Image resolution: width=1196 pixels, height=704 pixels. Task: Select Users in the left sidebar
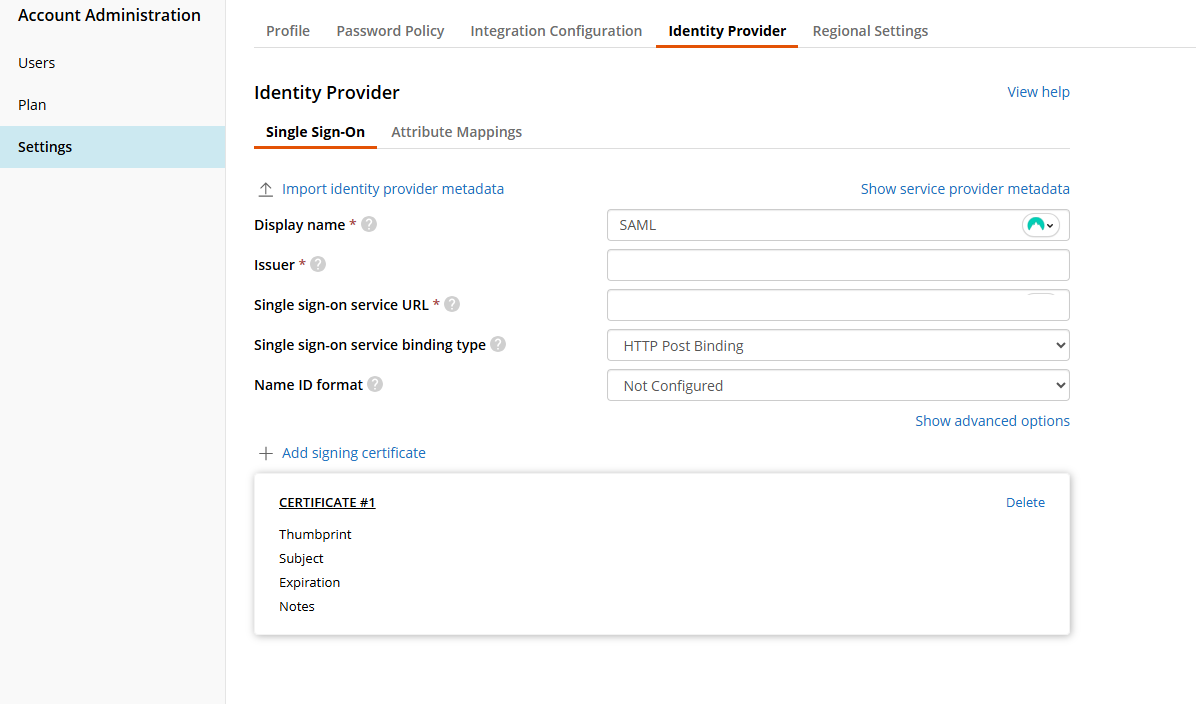37,63
